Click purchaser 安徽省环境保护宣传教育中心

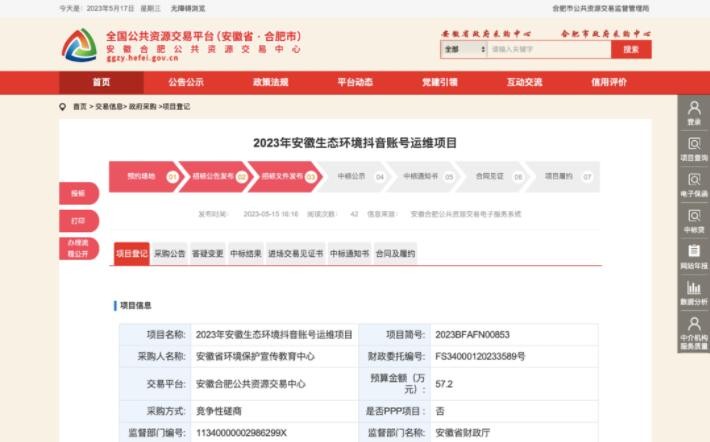(255, 356)
